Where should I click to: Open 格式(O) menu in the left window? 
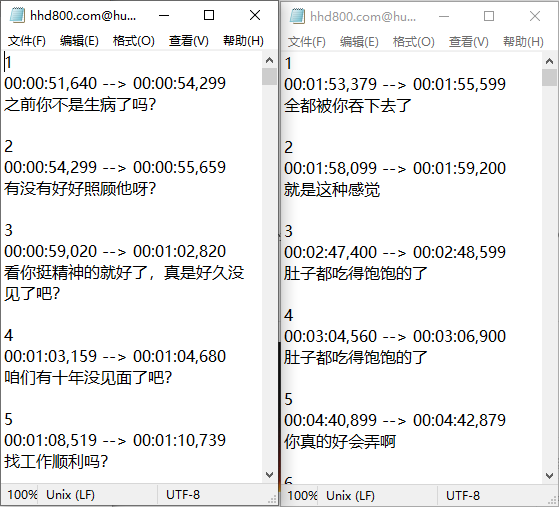click(x=134, y=41)
